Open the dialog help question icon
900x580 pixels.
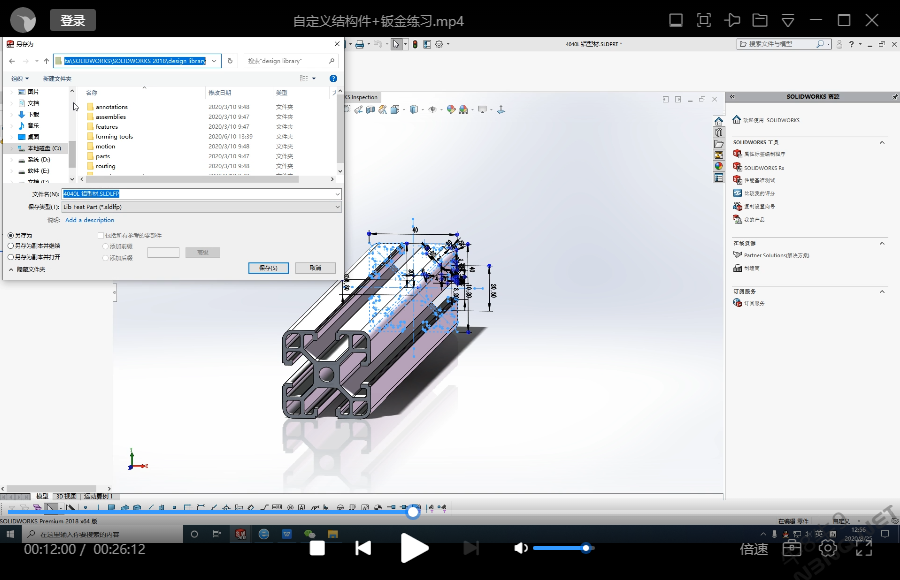click(x=333, y=78)
